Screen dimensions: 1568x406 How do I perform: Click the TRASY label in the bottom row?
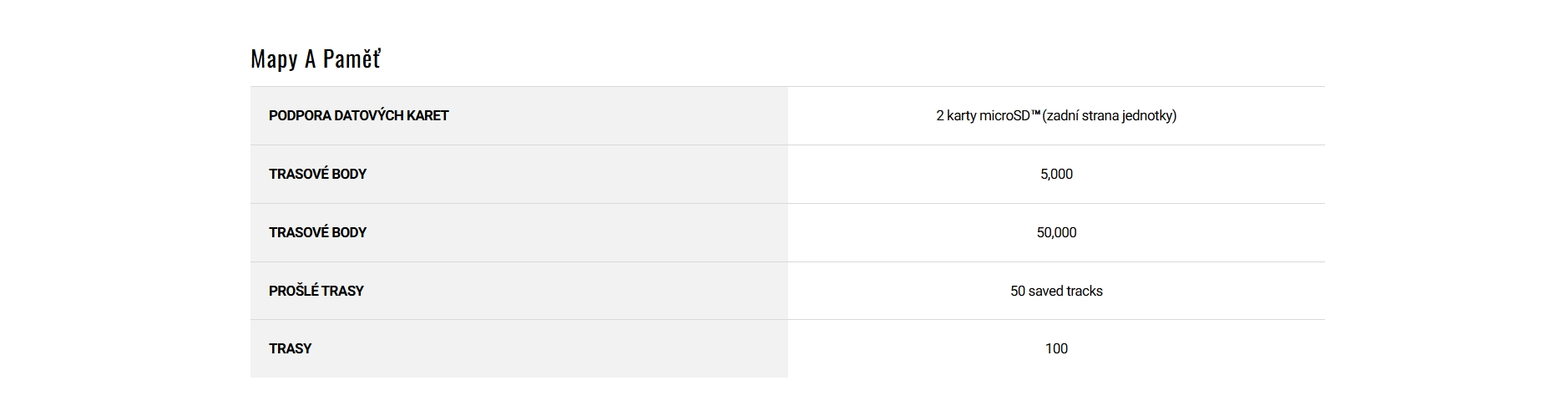point(290,349)
